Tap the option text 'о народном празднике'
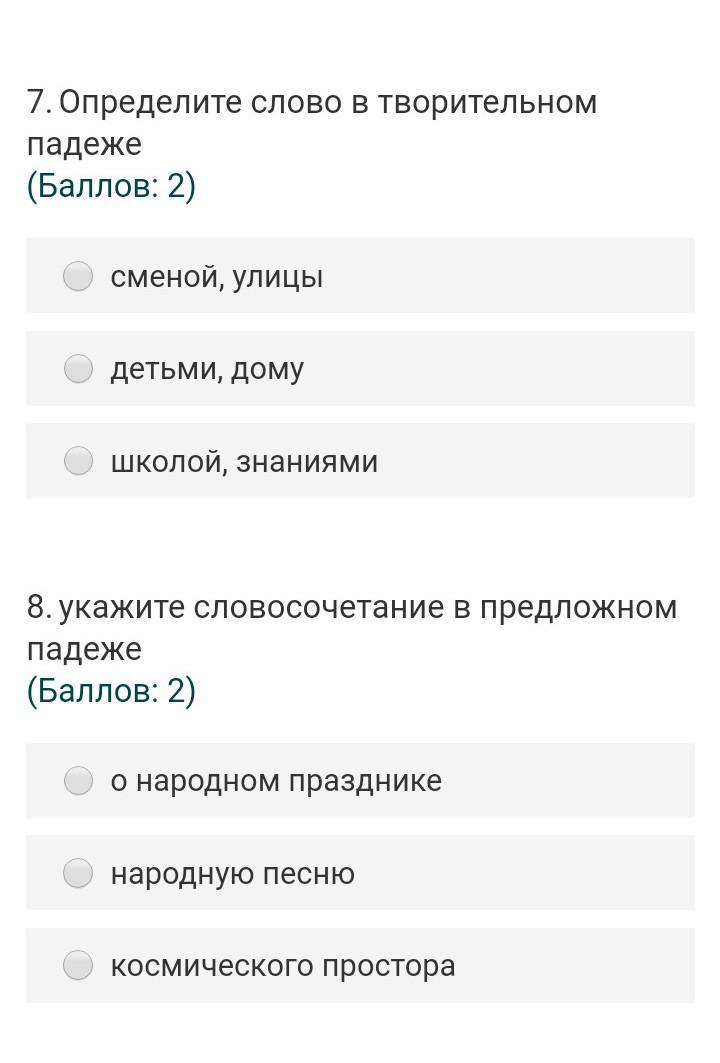 276,781
